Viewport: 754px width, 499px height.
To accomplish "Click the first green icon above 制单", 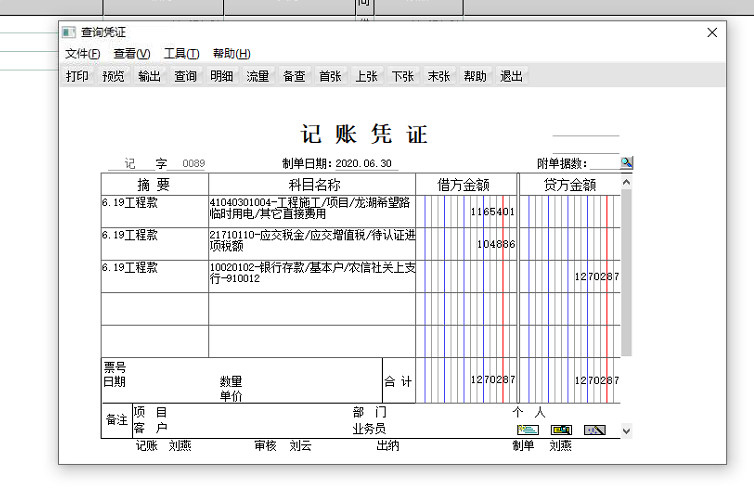I will (528, 430).
